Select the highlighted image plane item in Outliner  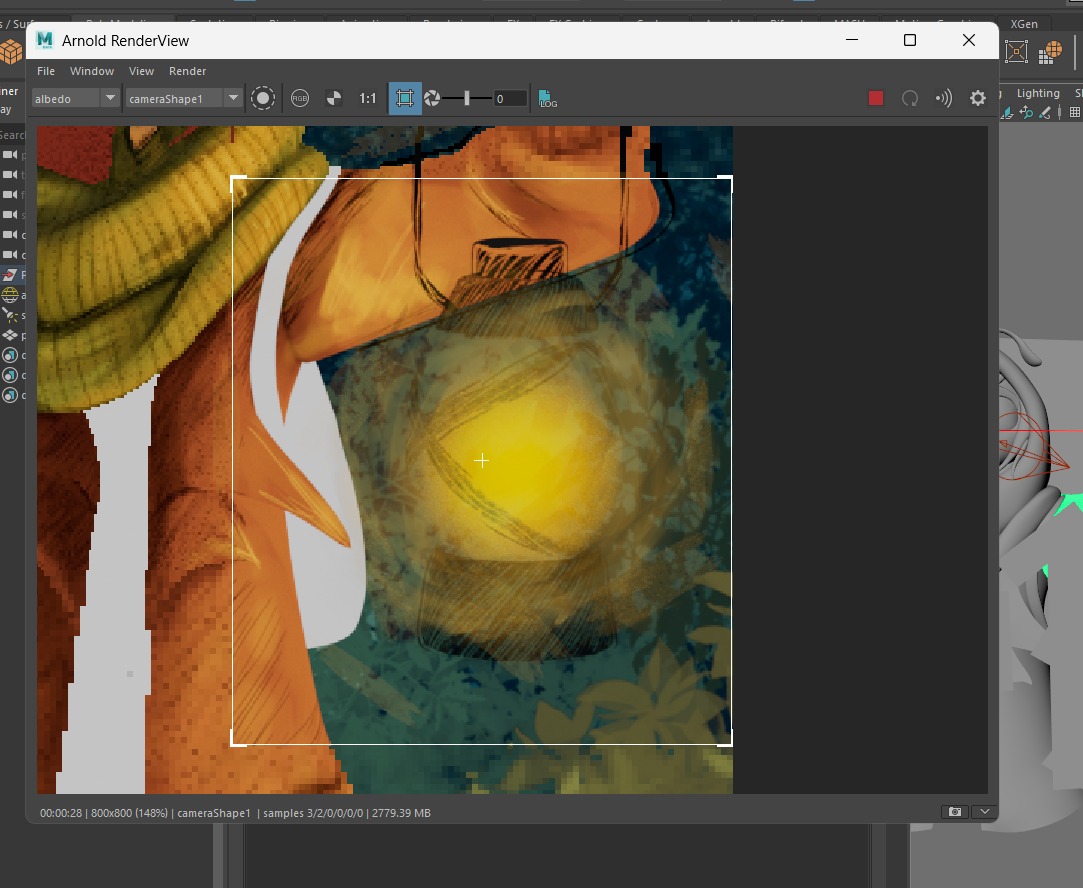coord(12,275)
